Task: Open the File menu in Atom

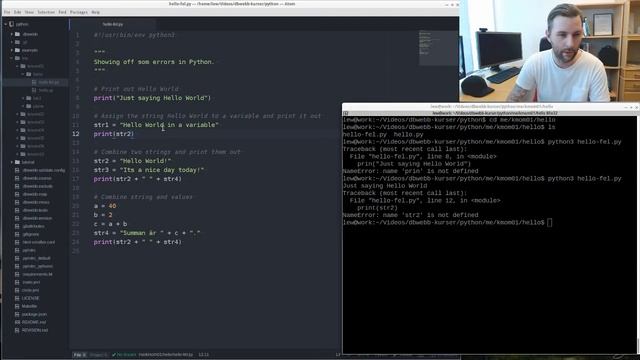Action: tap(7, 12)
